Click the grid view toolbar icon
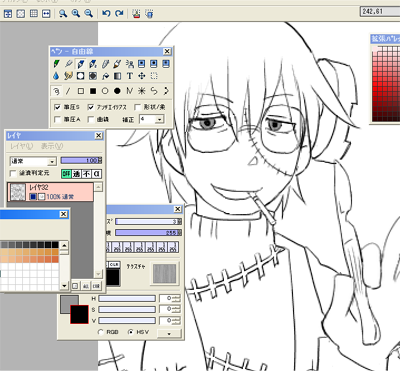400x371 pixels. 33,13
